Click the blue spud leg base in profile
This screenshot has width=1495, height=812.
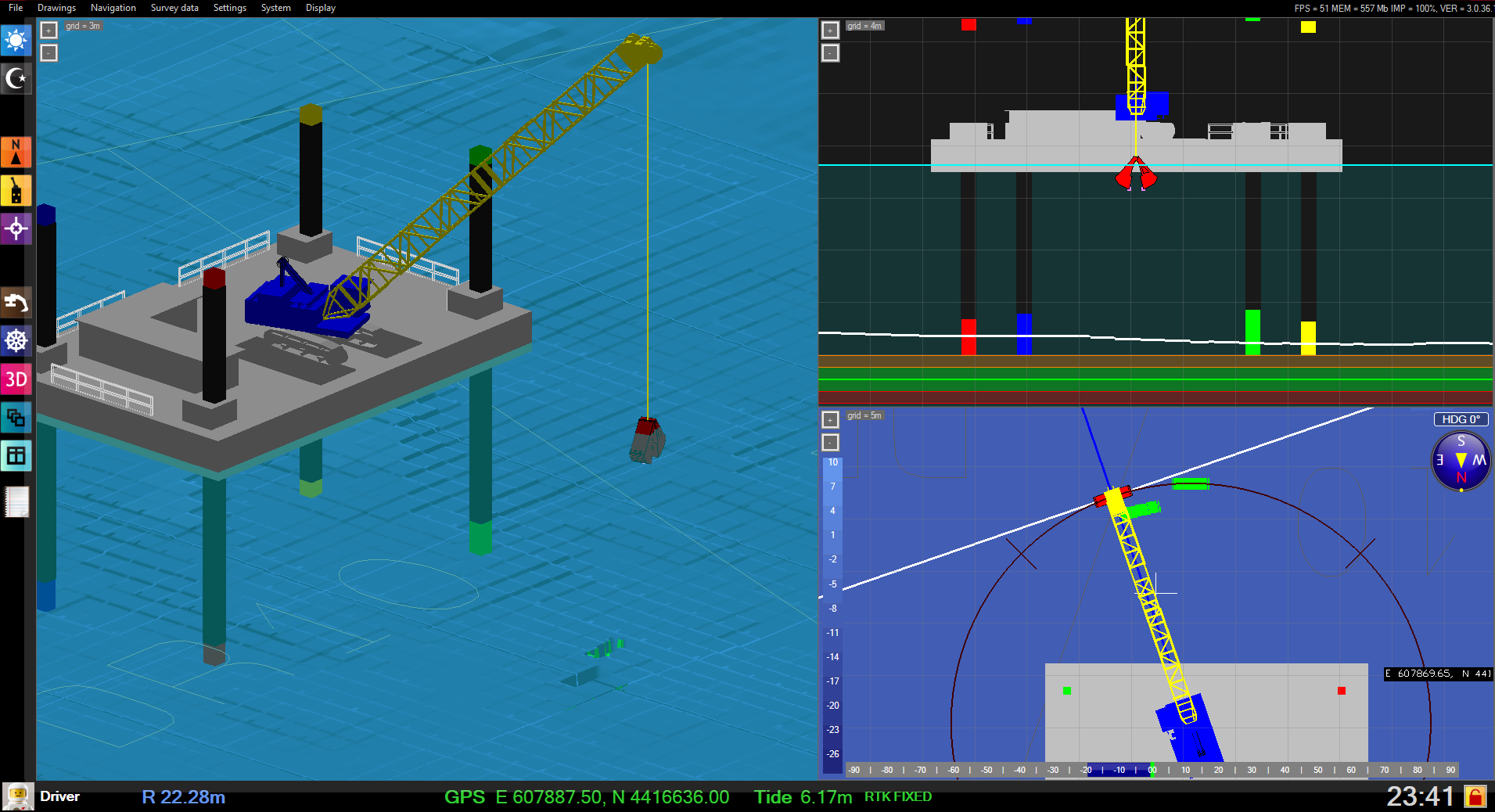point(1024,334)
